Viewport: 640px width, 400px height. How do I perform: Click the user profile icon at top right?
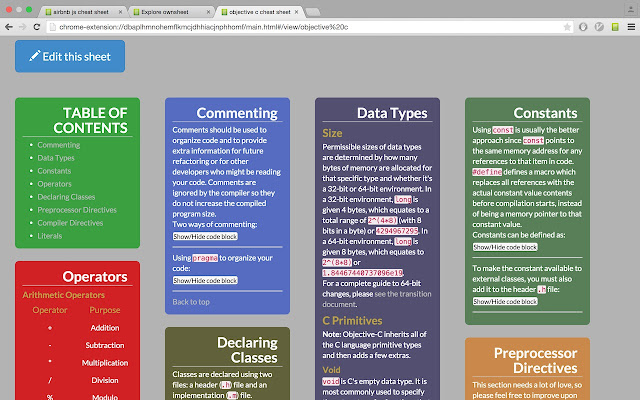coord(631,9)
